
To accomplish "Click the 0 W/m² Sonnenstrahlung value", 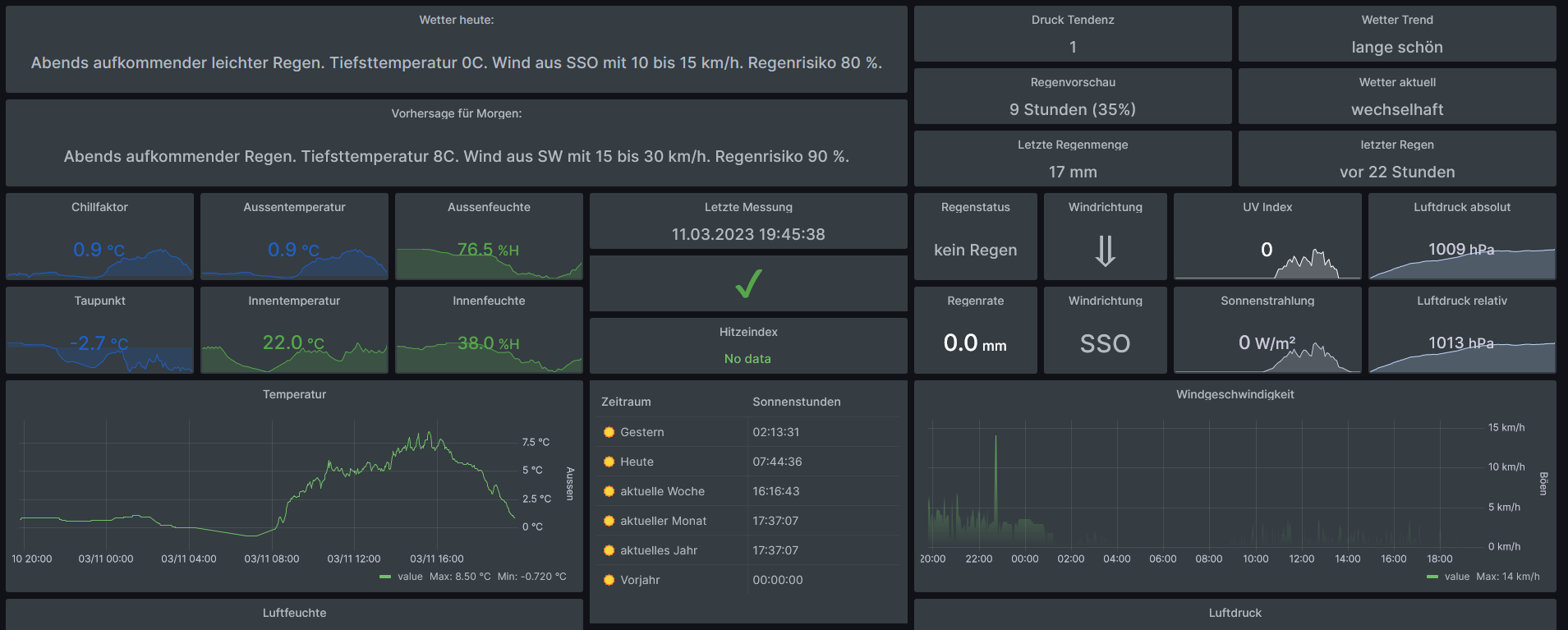I will [1267, 343].
